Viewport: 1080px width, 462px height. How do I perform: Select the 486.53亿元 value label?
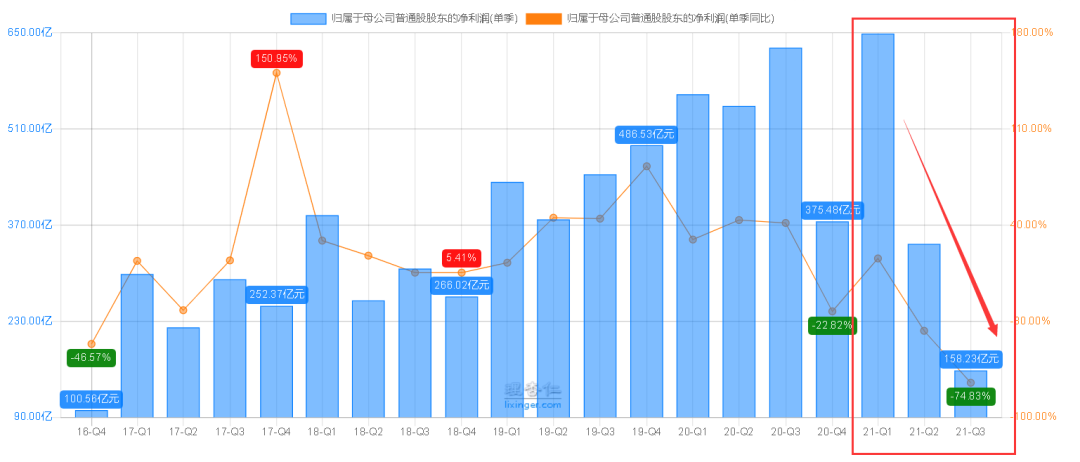click(646, 134)
